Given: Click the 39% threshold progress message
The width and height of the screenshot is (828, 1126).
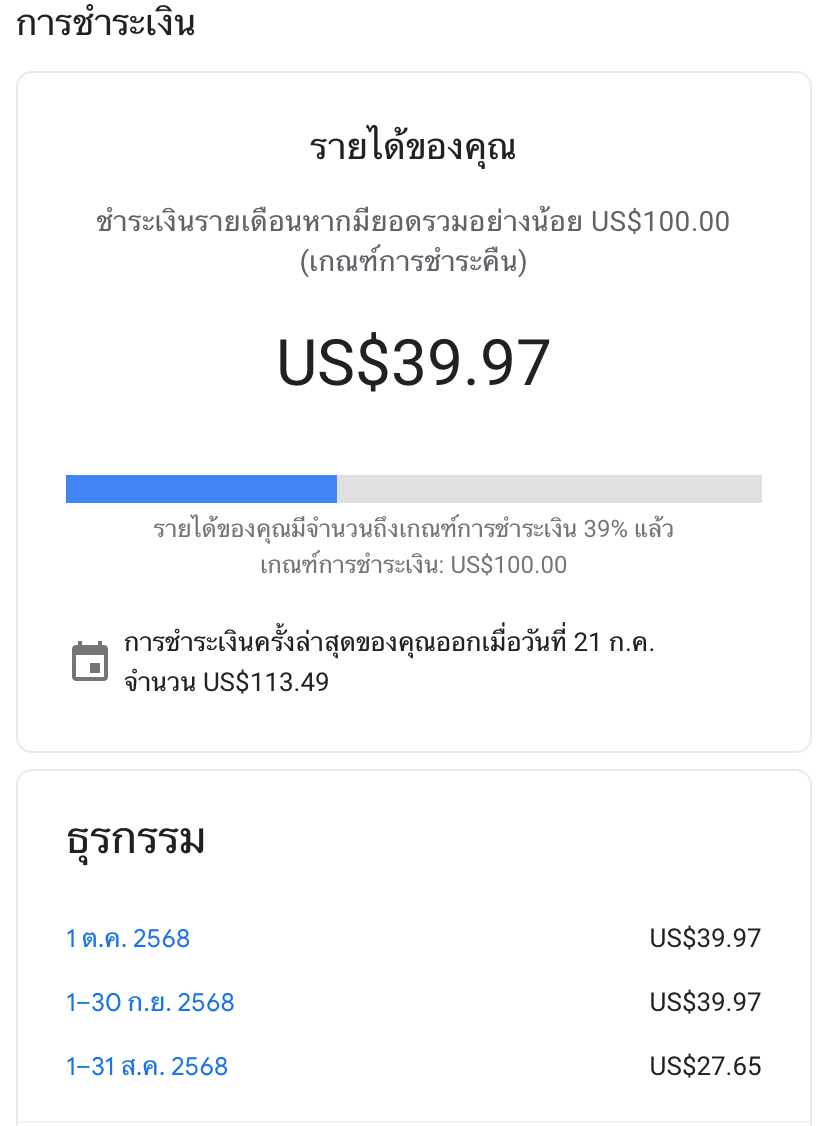Looking at the screenshot, I should (413, 529).
